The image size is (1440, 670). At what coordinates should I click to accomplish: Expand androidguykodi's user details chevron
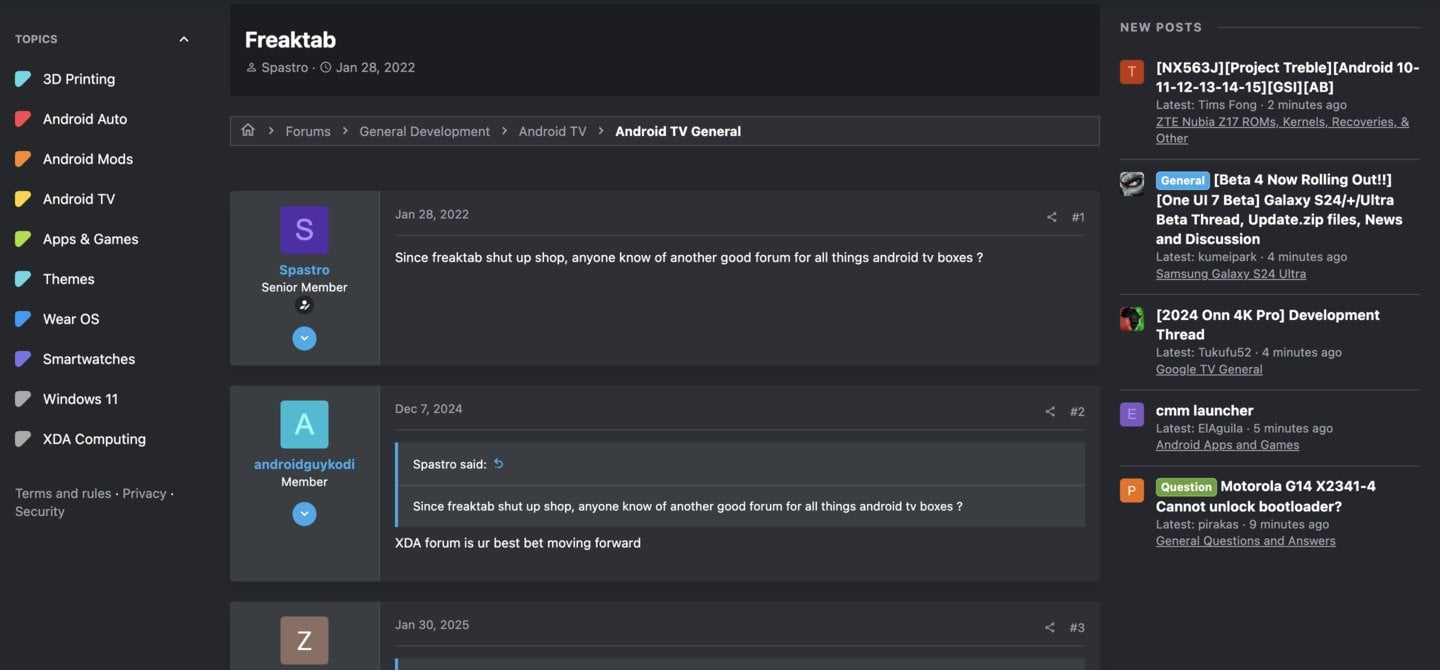pyautogui.click(x=304, y=514)
